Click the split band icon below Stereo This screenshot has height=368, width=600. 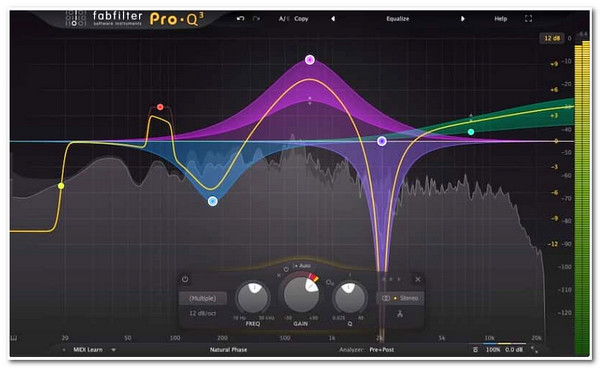[400, 314]
